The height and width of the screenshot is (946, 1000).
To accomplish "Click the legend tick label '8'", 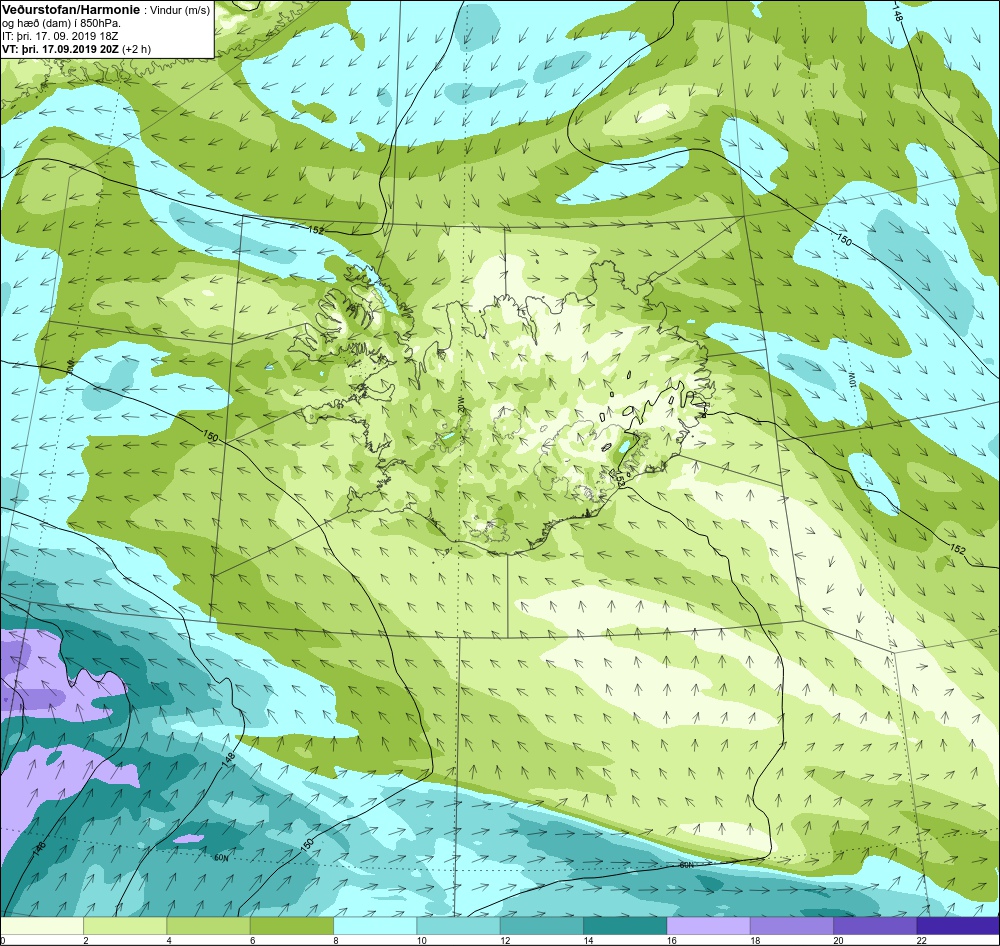I will (x=335, y=940).
